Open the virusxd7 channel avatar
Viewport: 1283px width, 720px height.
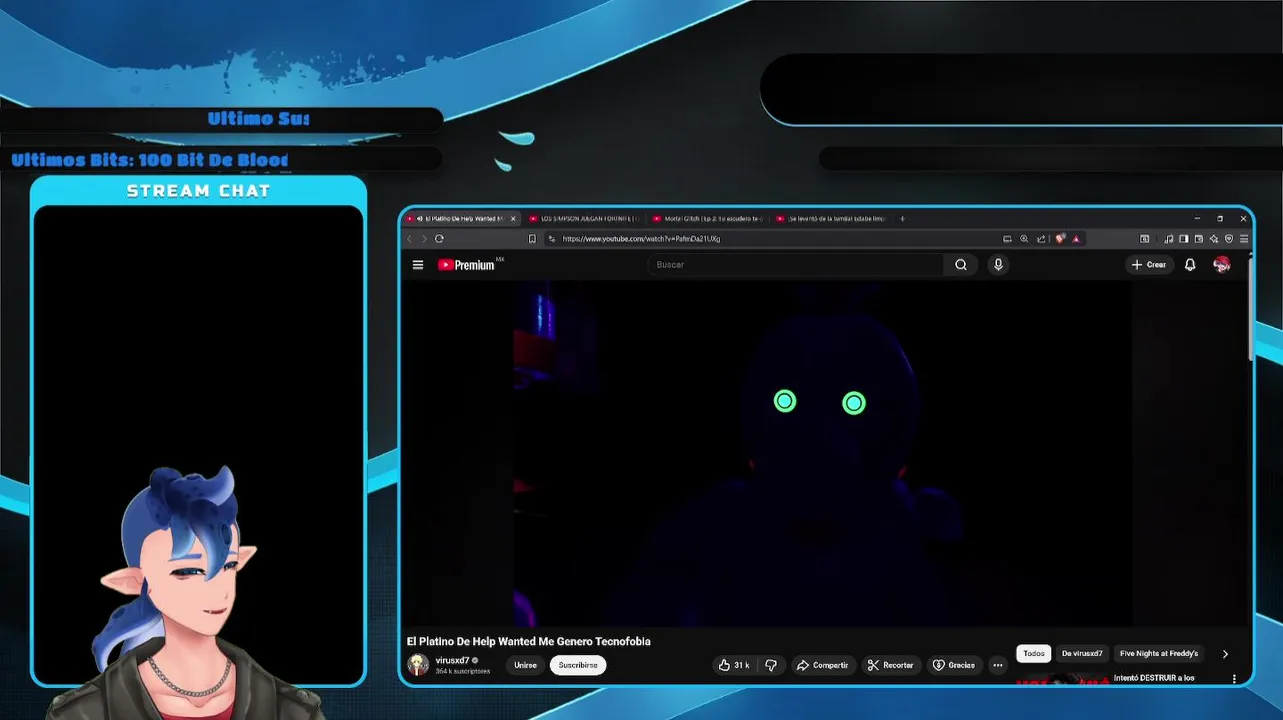(418, 664)
